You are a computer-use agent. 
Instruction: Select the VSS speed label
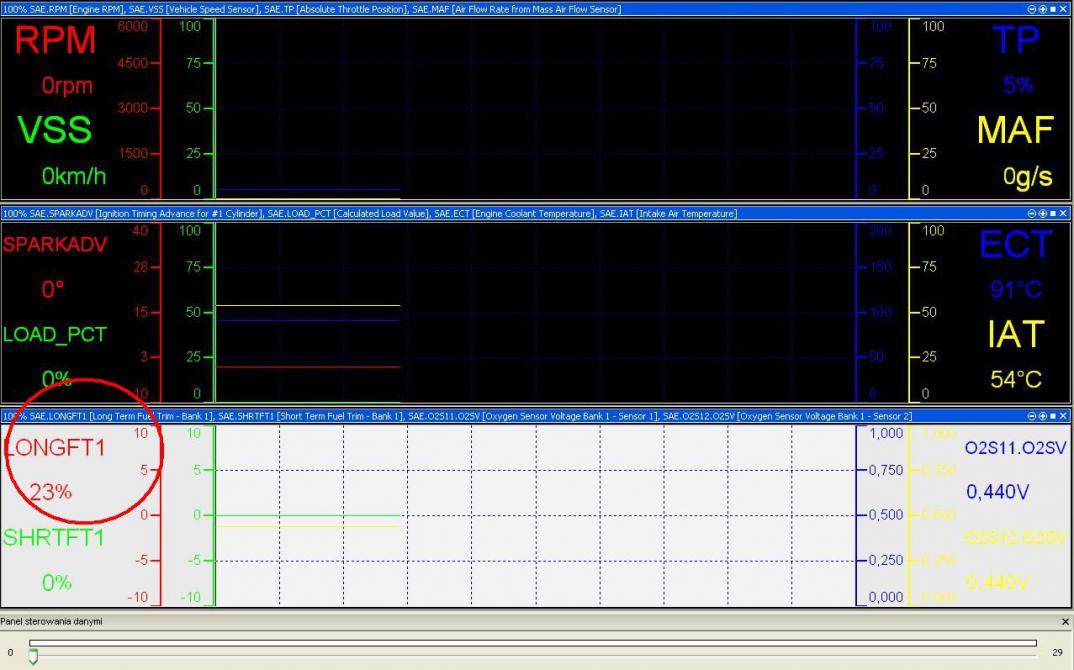point(54,130)
